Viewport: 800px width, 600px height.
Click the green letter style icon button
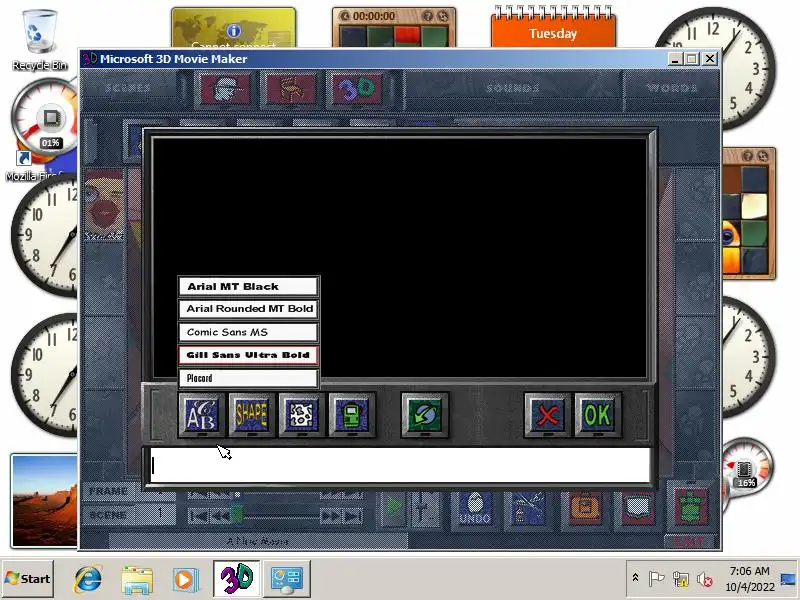352,415
